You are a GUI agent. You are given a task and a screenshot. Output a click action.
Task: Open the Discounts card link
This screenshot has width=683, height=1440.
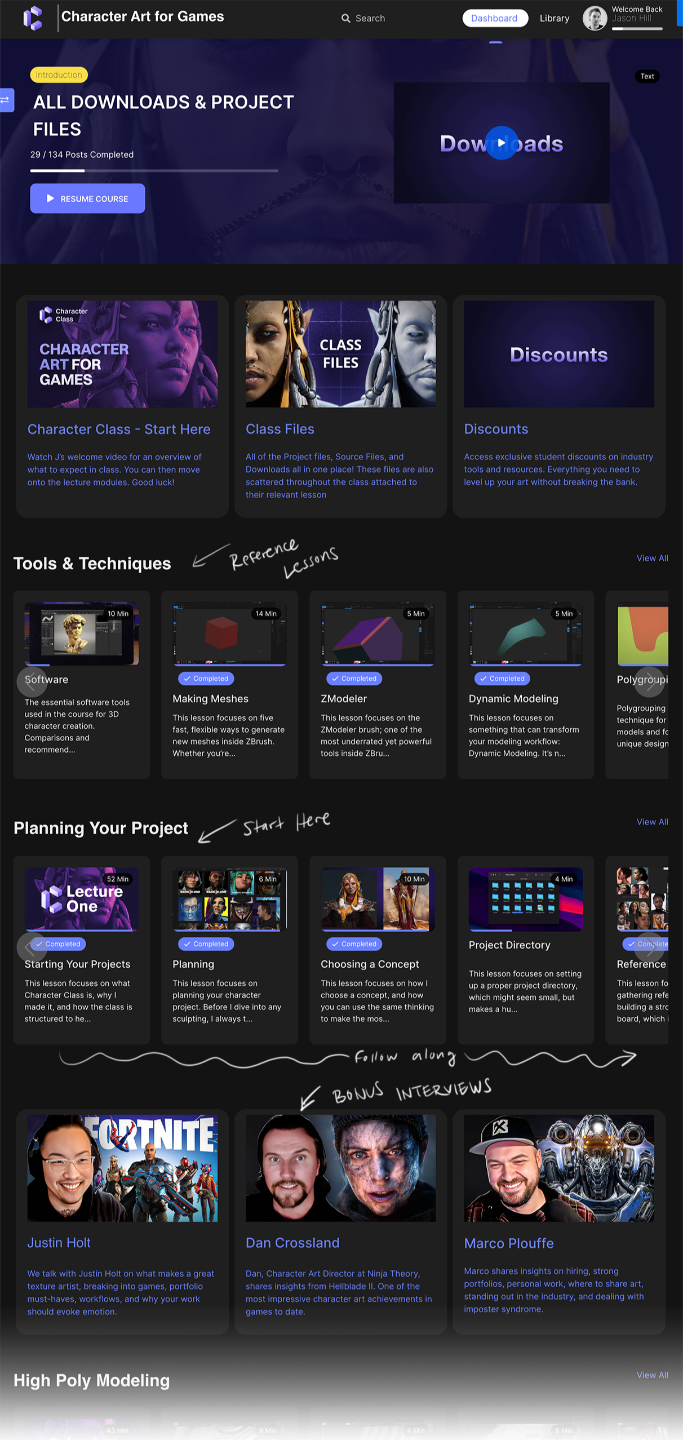coord(496,429)
